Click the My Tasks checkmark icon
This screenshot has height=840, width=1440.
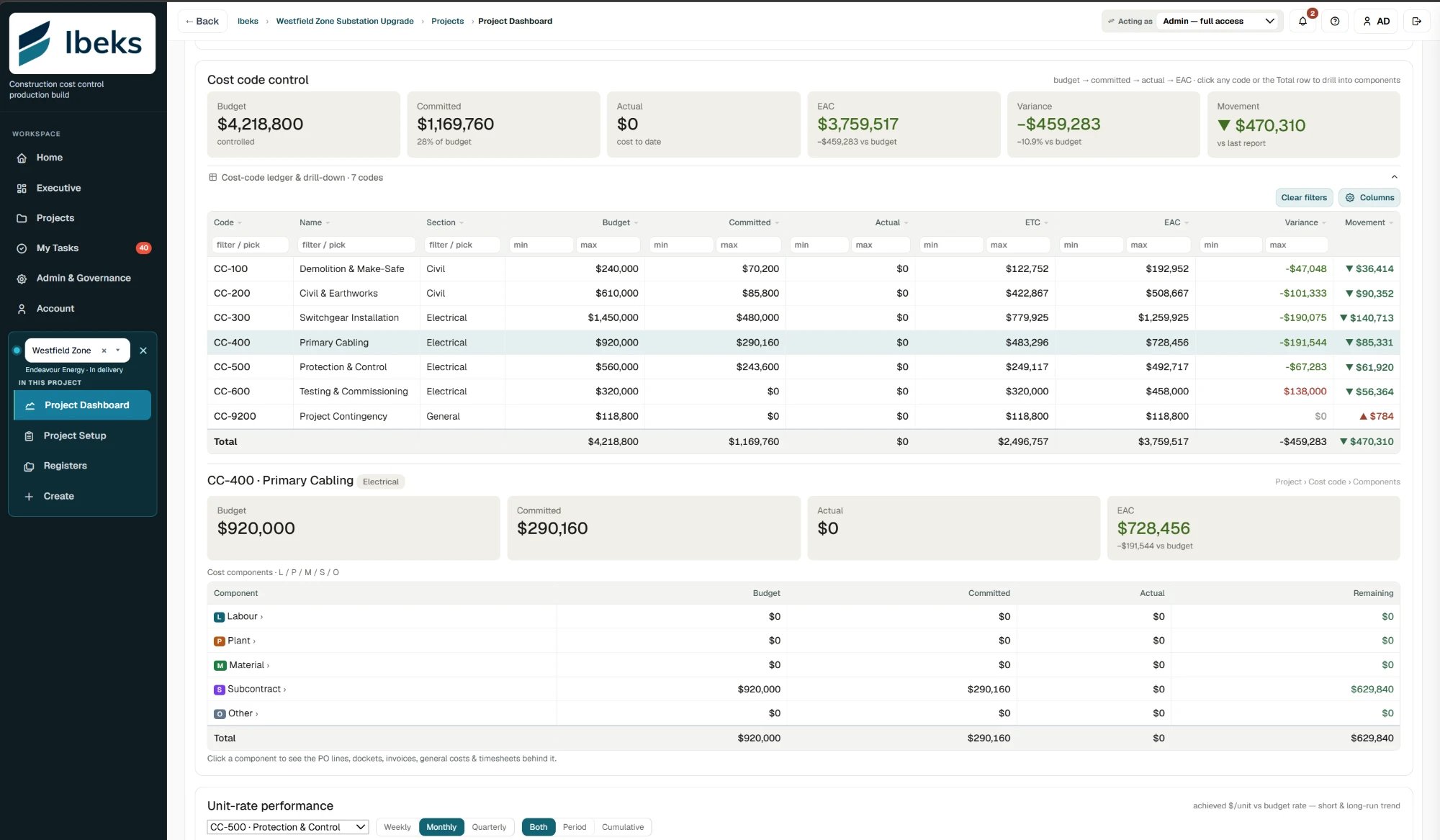(22, 248)
